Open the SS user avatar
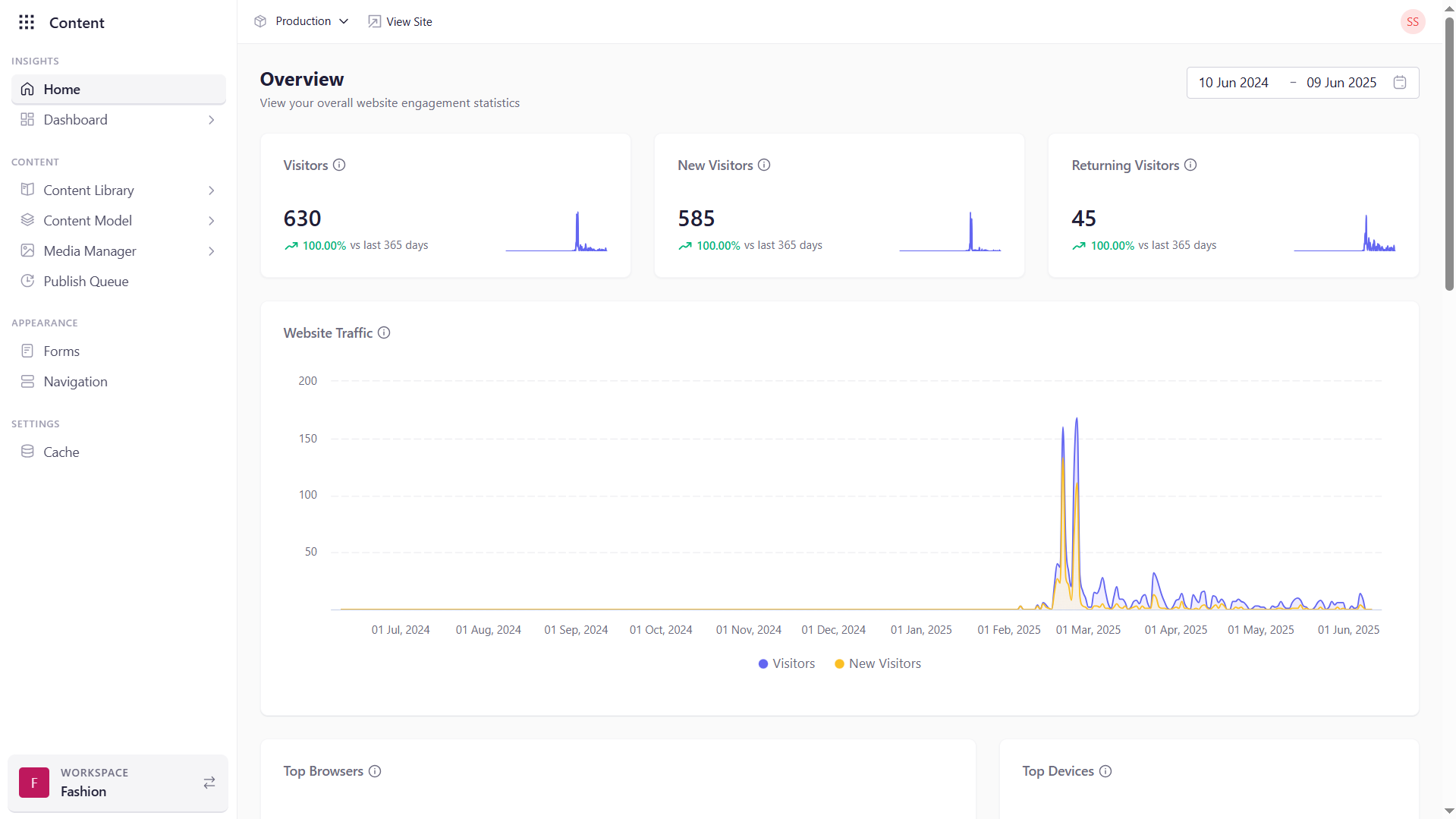The height and width of the screenshot is (819, 1456). tap(1412, 21)
